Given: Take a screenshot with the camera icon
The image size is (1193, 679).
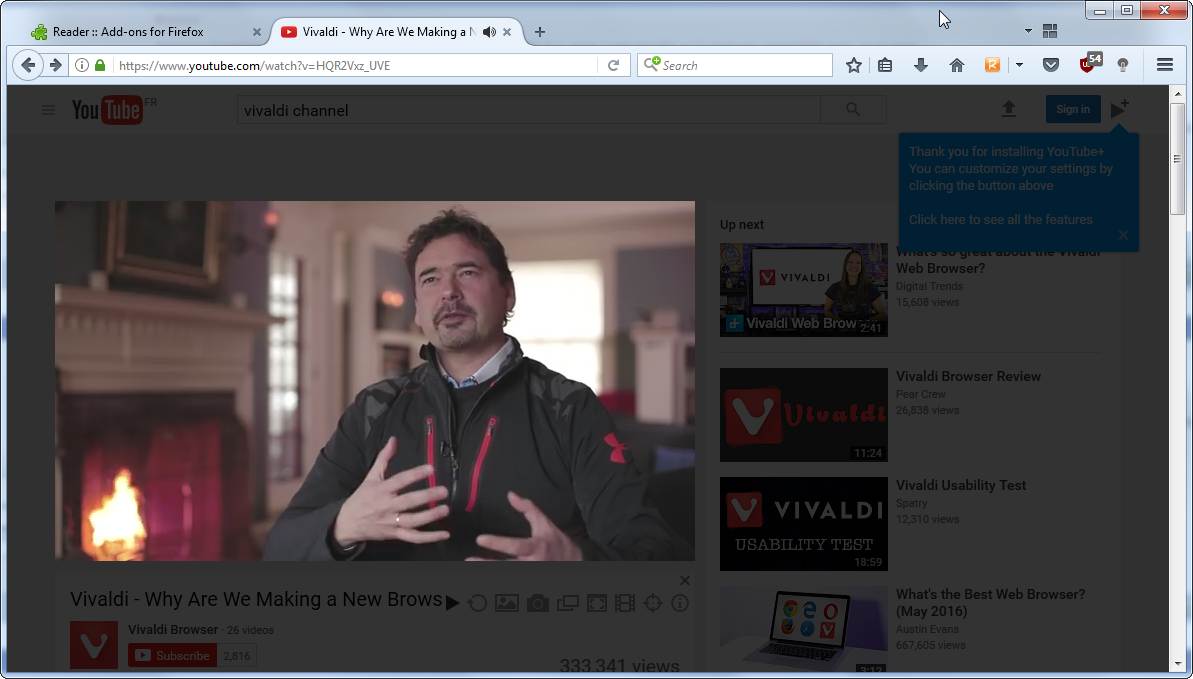Looking at the screenshot, I should point(538,604).
